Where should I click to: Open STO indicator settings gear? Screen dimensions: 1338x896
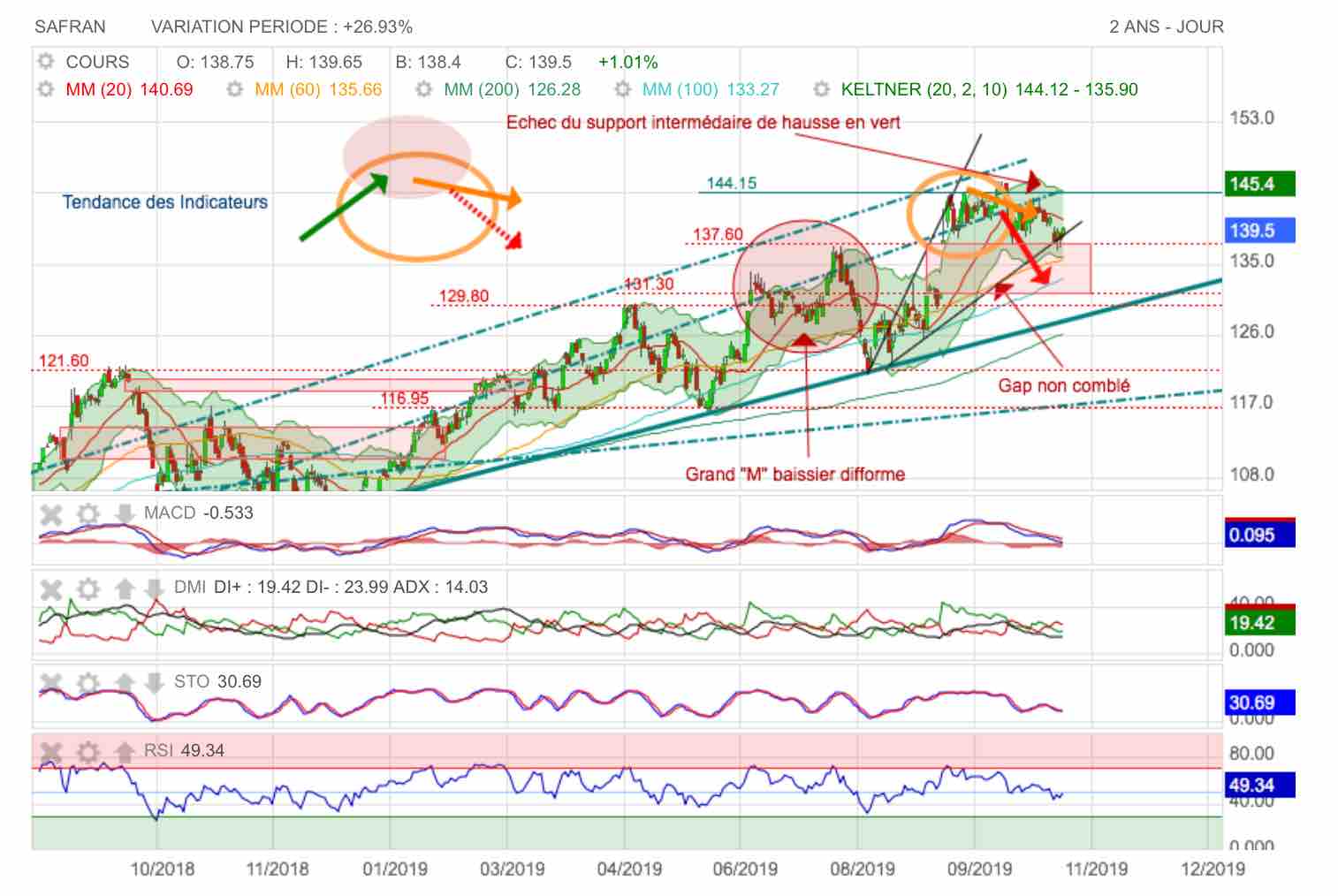87,682
